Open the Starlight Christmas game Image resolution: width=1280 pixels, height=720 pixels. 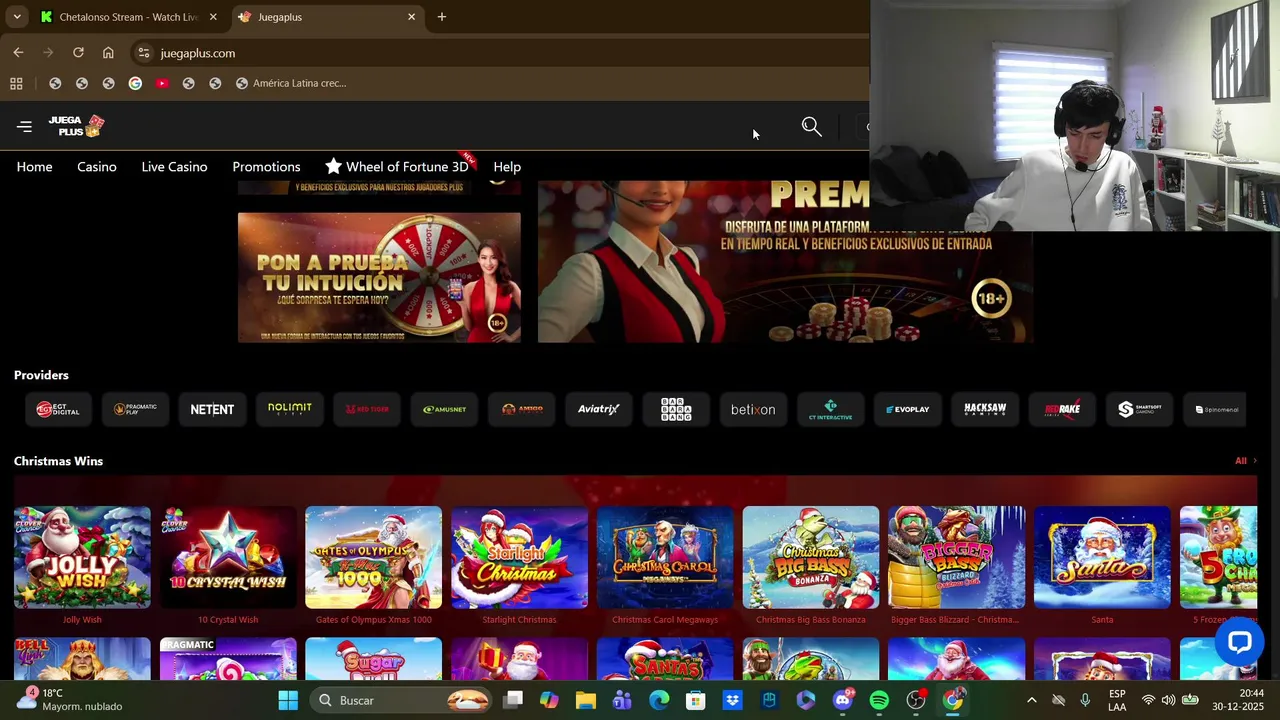point(519,557)
